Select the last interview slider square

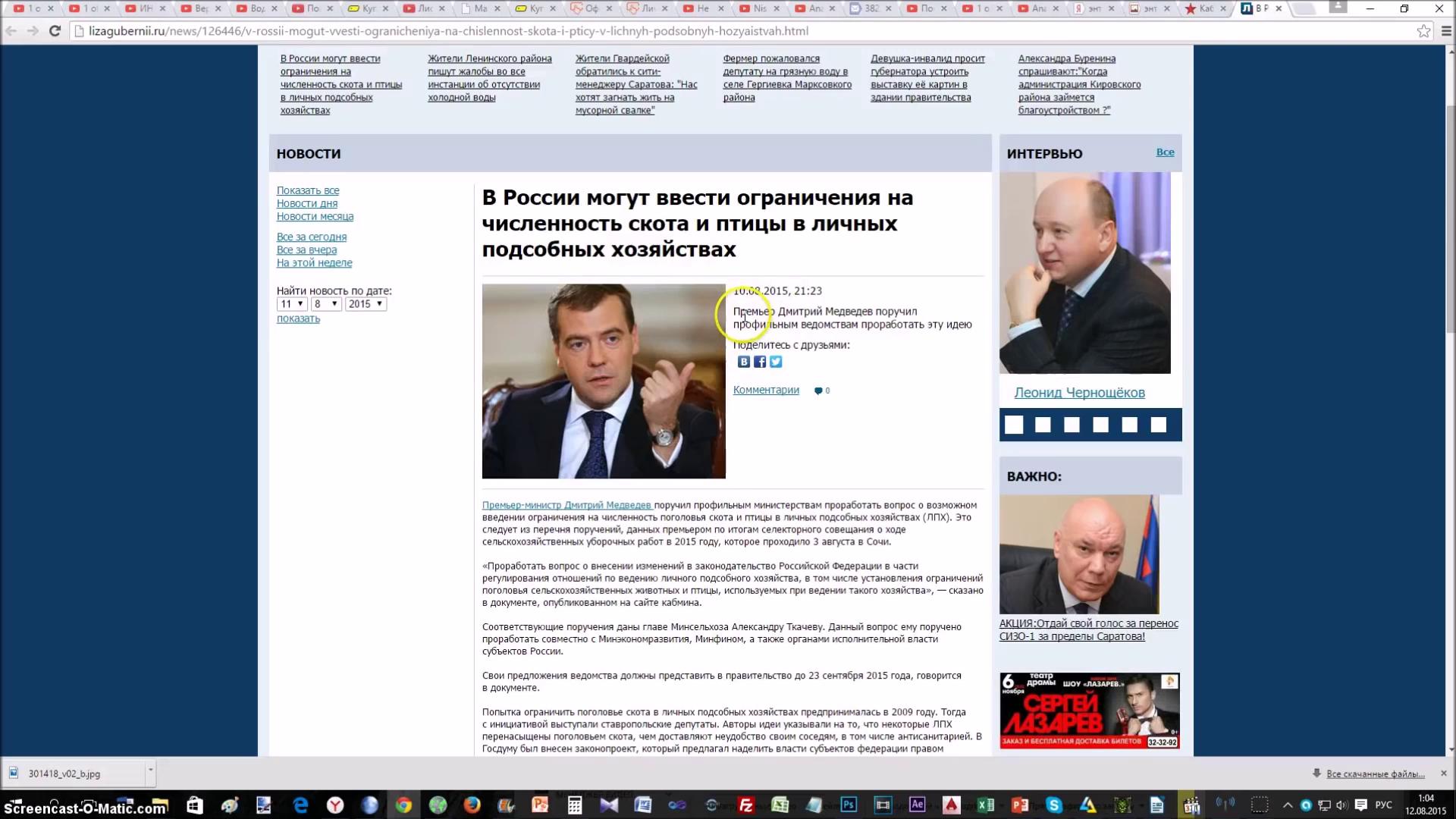click(x=1158, y=425)
